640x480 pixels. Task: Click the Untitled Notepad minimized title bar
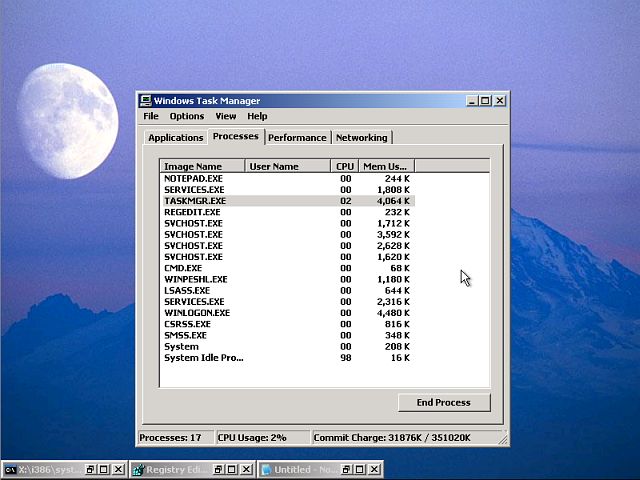(320, 469)
